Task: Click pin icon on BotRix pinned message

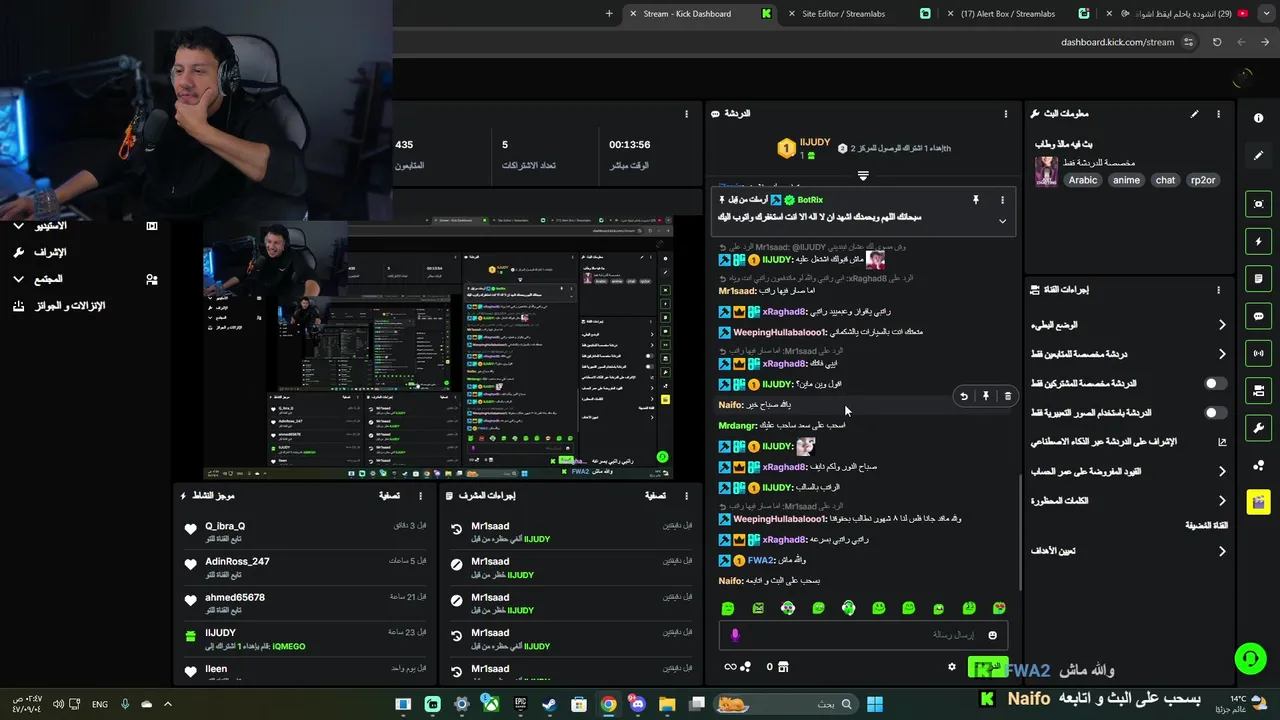Action: [976, 200]
